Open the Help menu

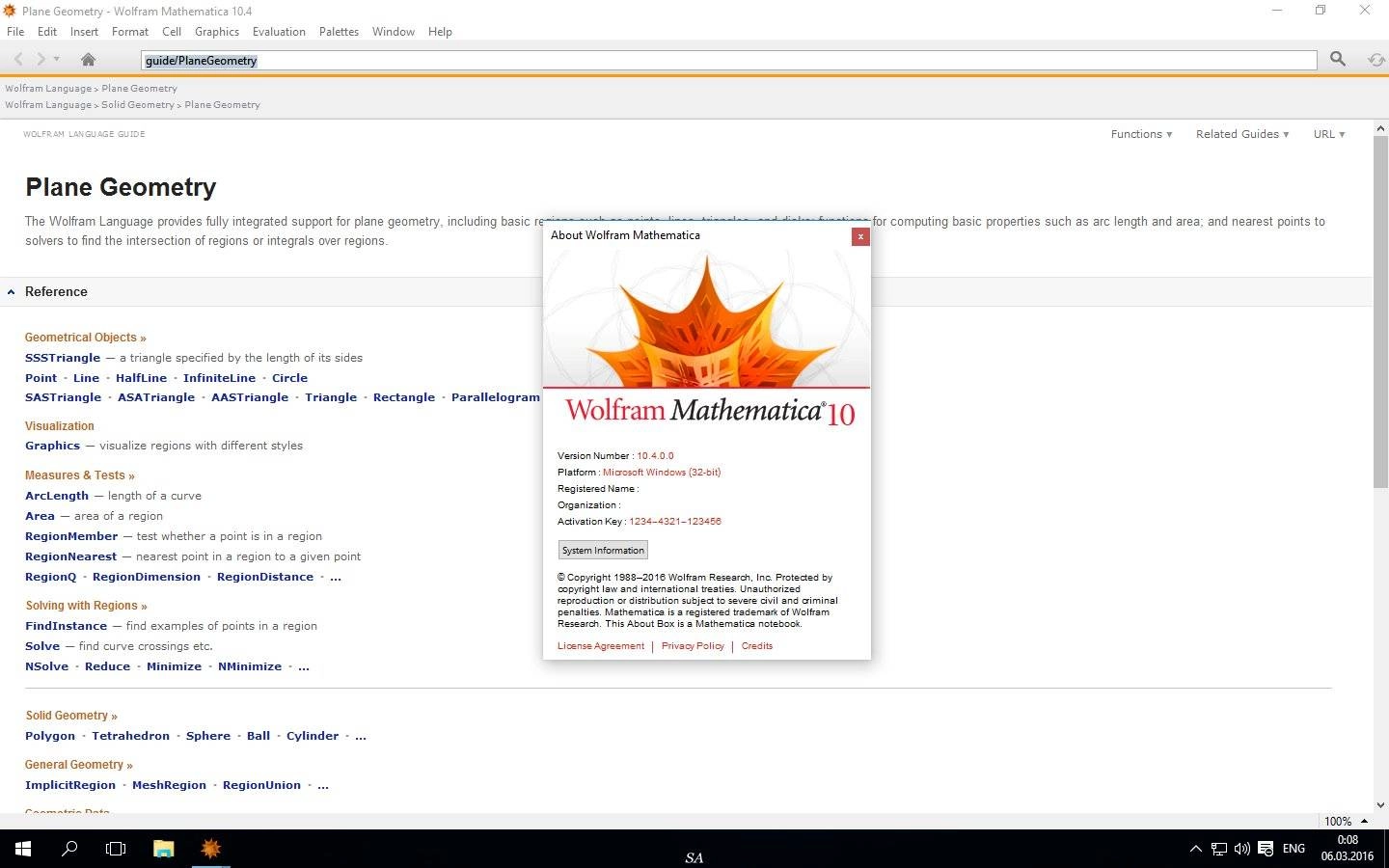coord(440,32)
